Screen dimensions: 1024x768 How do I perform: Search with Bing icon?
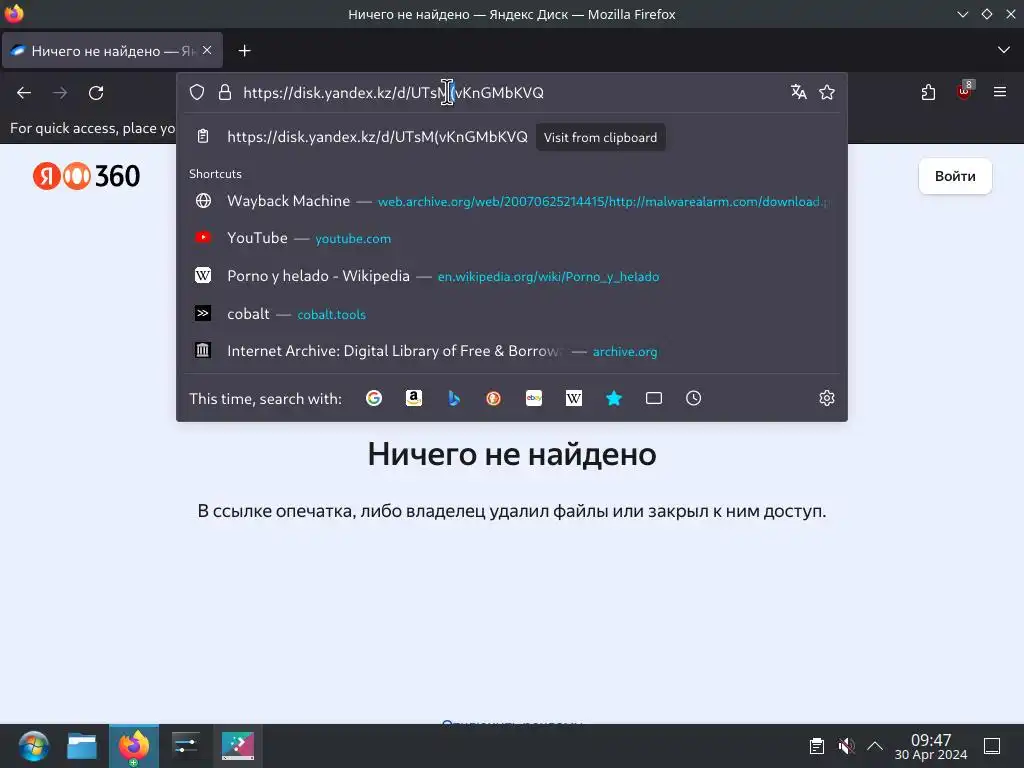coord(454,398)
